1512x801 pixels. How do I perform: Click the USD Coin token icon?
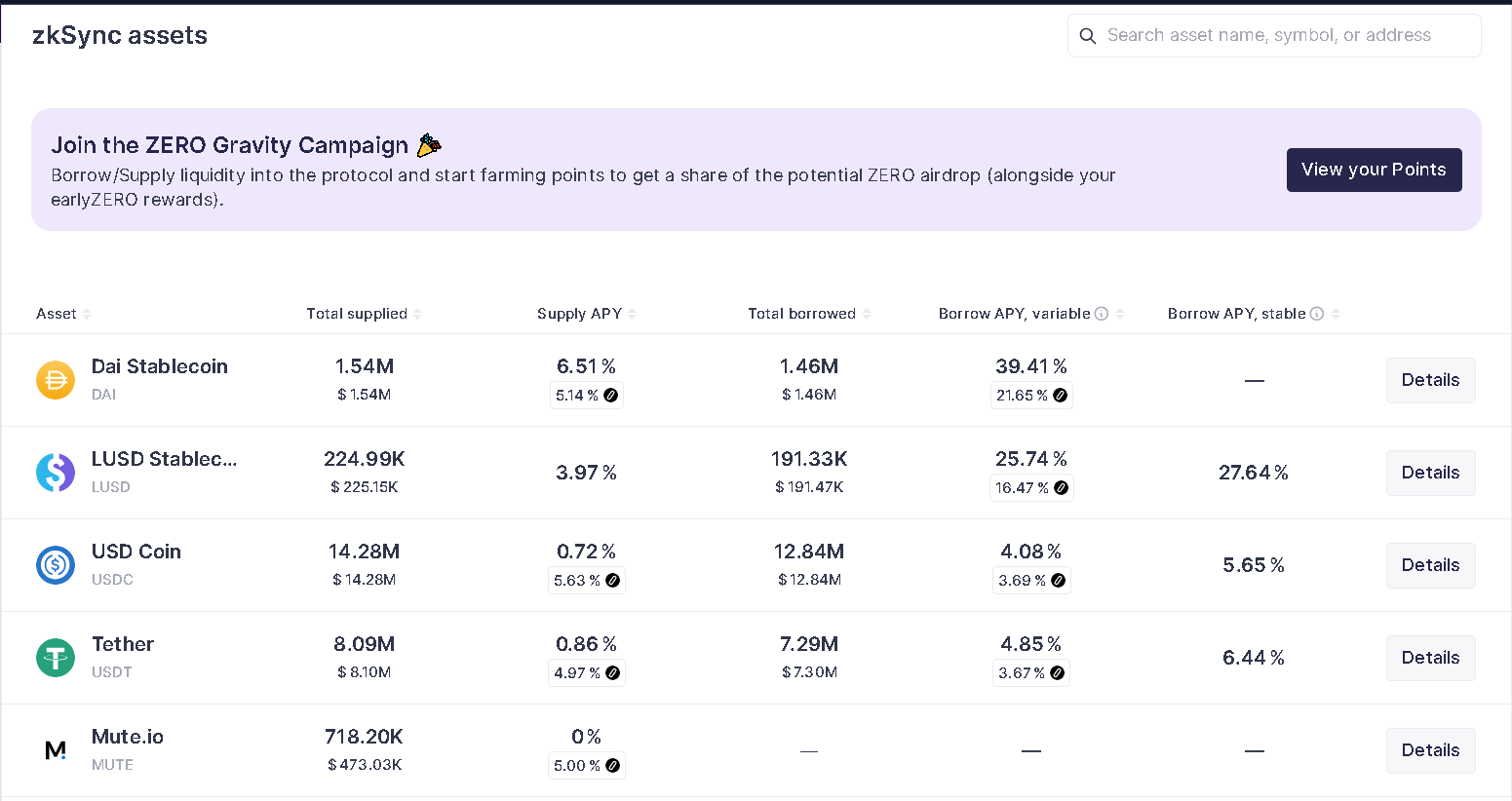click(56, 565)
